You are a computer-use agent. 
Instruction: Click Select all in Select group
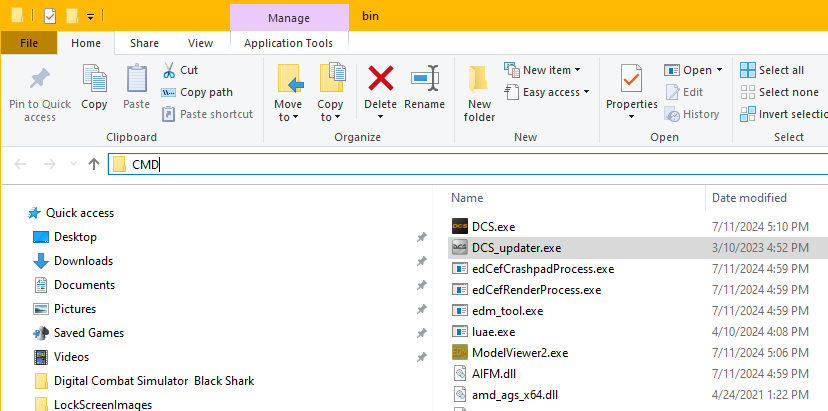pos(772,70)
